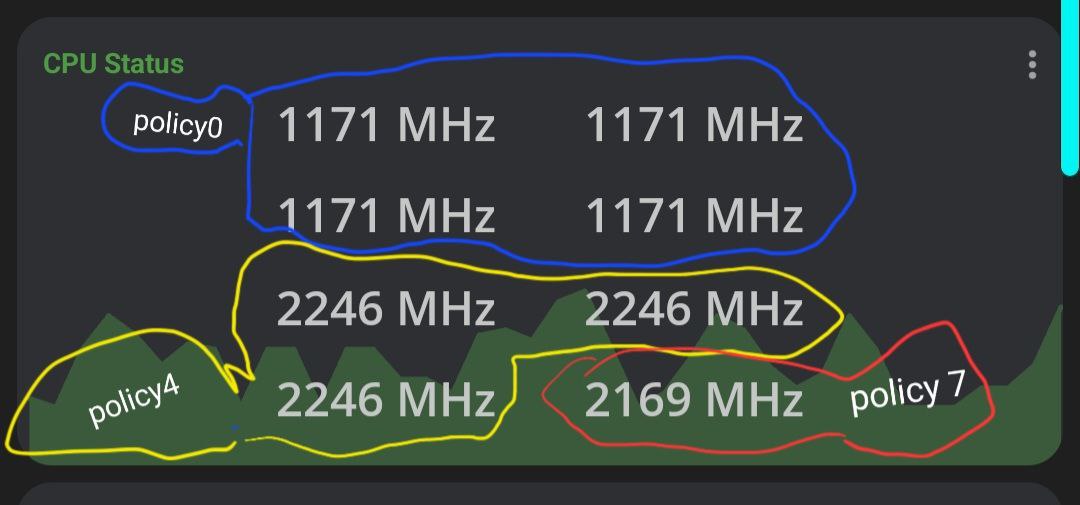This screenshot has height=505, width=1080.
Task: Click the CPU Status card title
Action: pos(114,63)
